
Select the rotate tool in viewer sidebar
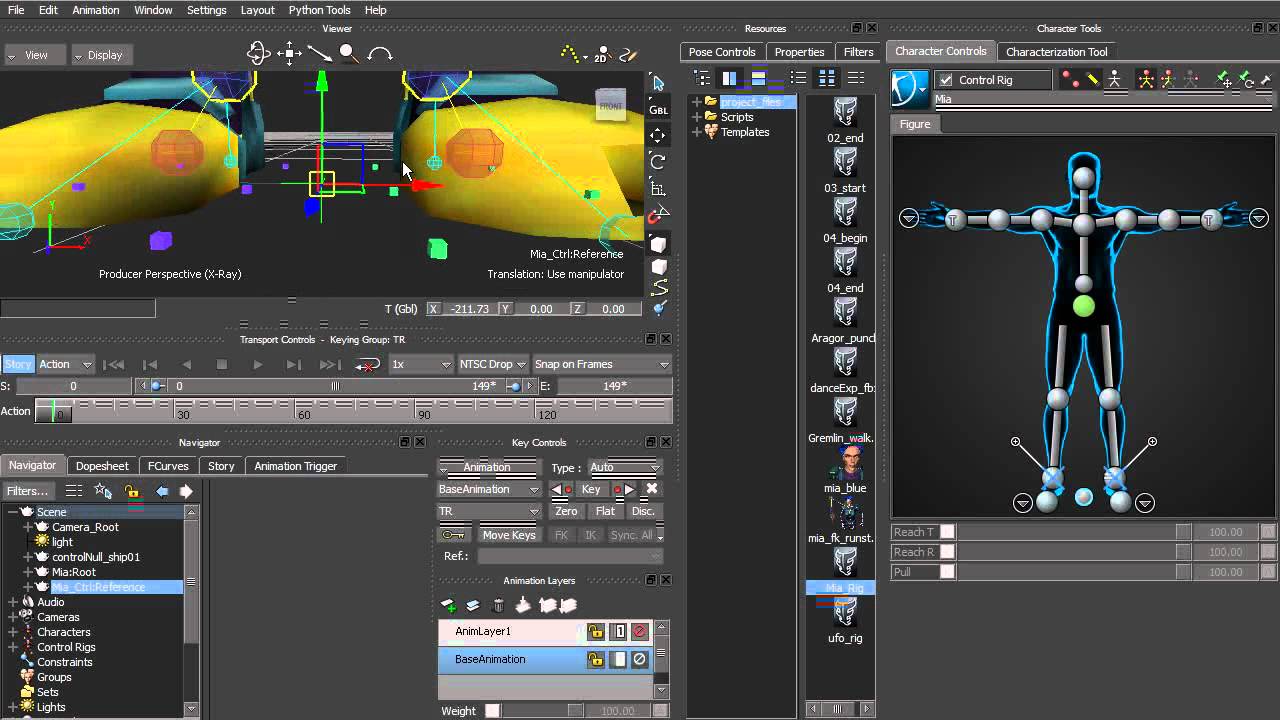pyautogui.click(x=657, y=162)
